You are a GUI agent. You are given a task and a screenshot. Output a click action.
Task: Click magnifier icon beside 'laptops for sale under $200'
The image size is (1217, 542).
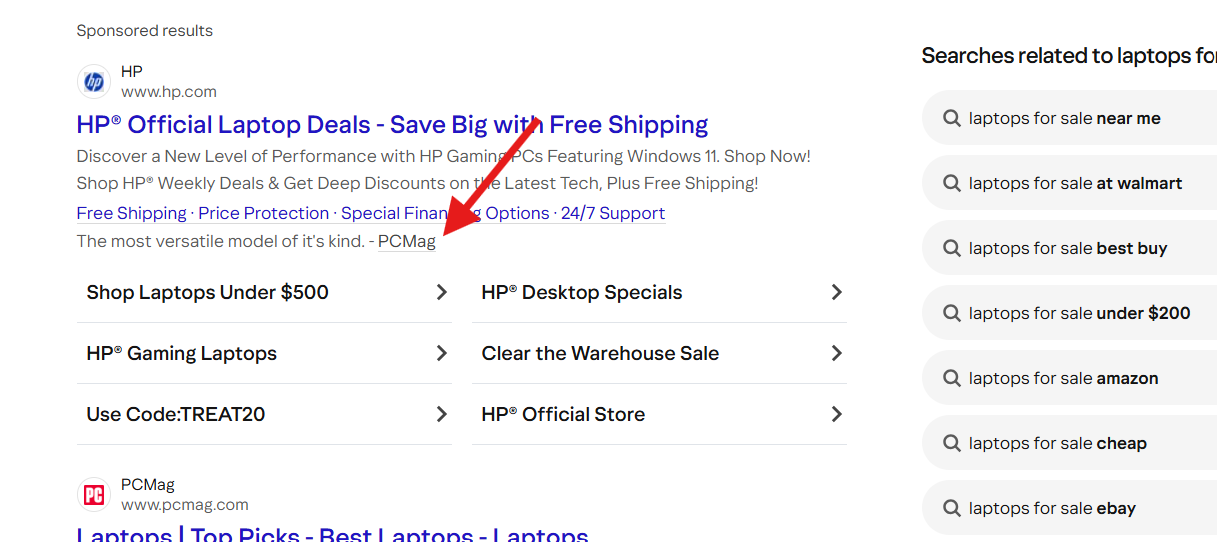(x=952, y=313)
